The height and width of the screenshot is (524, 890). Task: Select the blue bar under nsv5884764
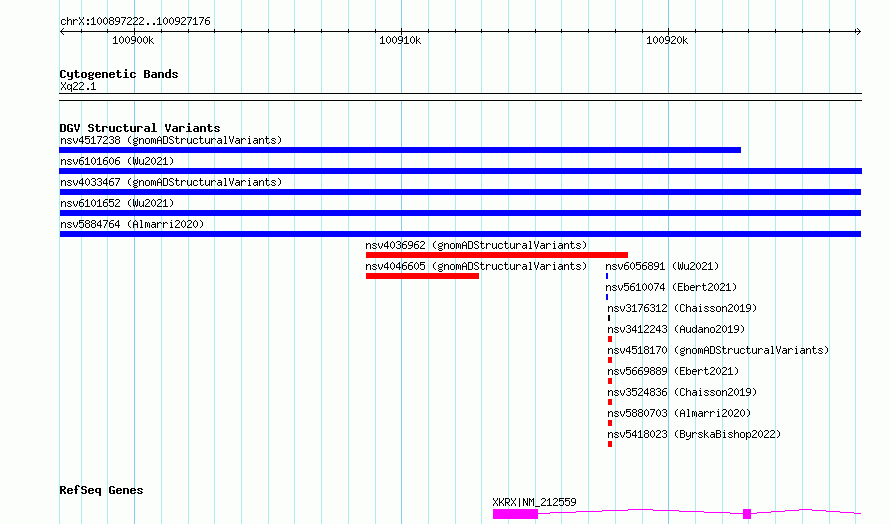(460, 234)
